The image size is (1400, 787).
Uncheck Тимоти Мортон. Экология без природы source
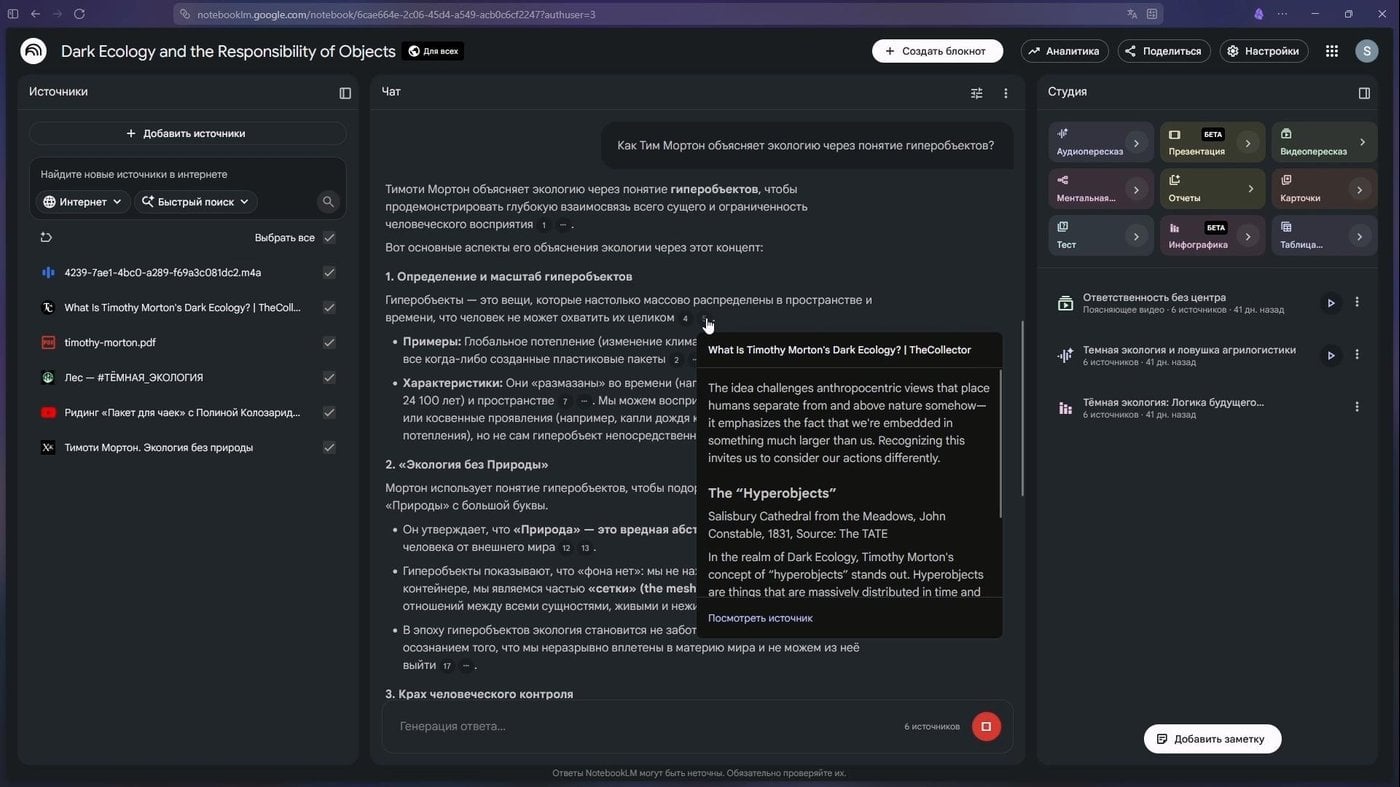[329, 447]
